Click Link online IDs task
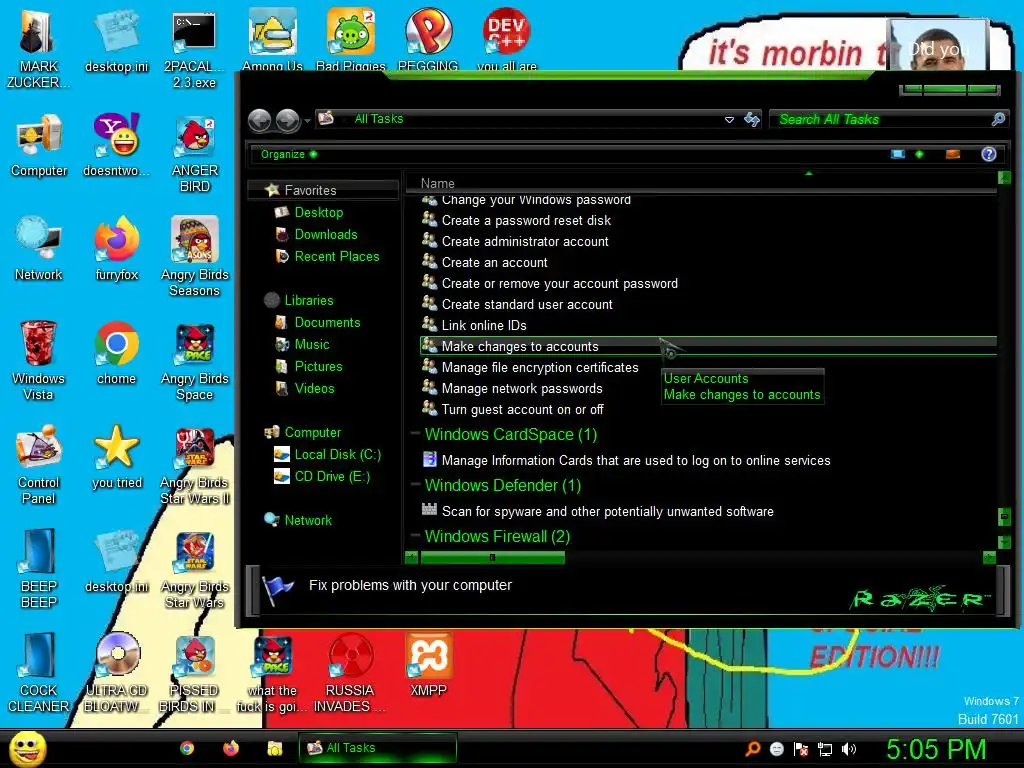The width and height of the screenshot is (1024, 768). [x=484, y=325]
